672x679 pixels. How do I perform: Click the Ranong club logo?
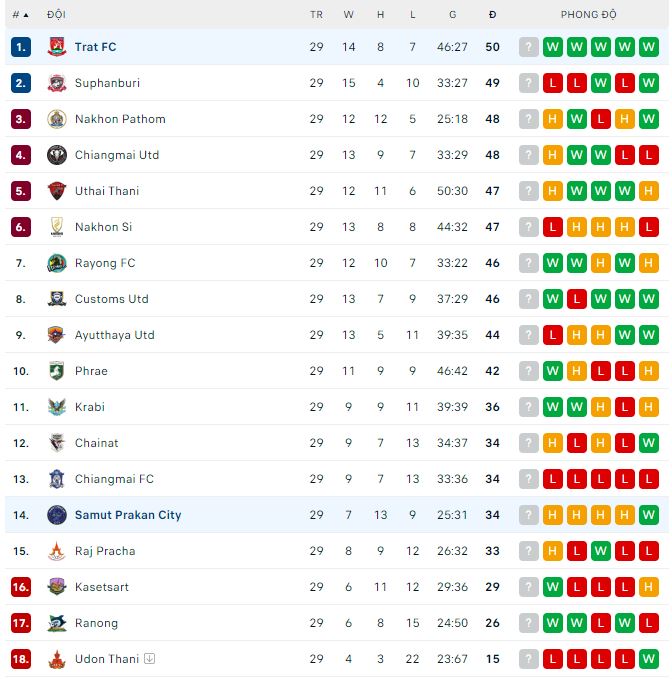point(56,623)
